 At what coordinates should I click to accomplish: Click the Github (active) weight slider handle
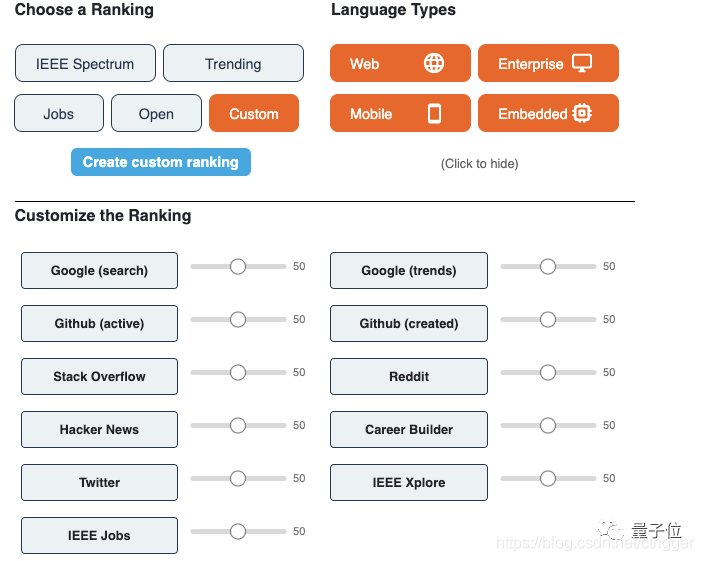(238, 319)
